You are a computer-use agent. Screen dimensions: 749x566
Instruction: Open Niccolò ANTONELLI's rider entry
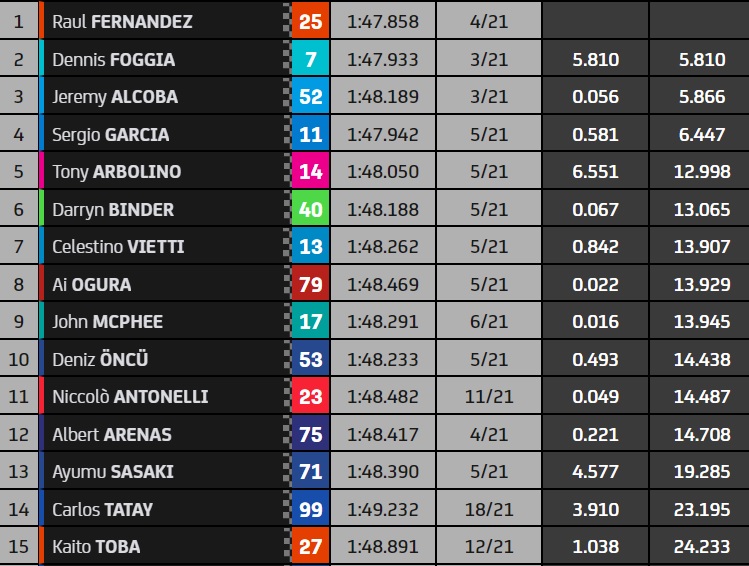coord(130,396)
